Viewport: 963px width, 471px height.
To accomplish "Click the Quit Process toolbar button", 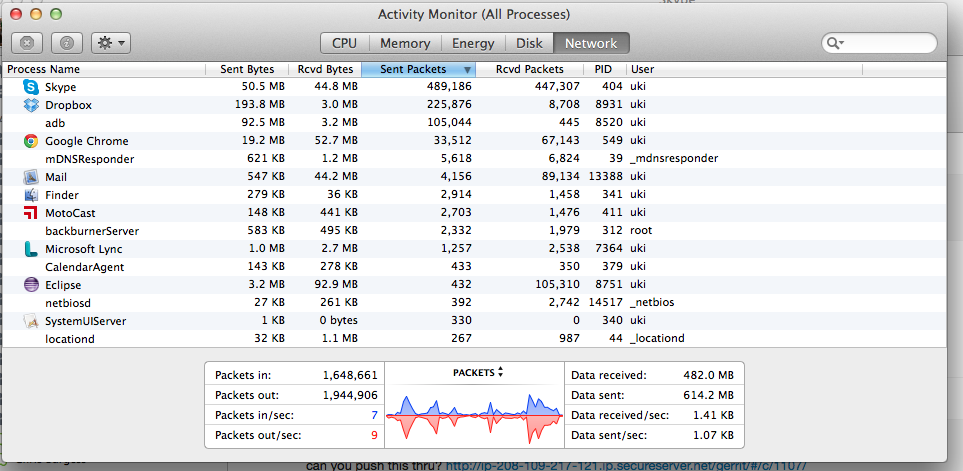I will coord(27,43).
